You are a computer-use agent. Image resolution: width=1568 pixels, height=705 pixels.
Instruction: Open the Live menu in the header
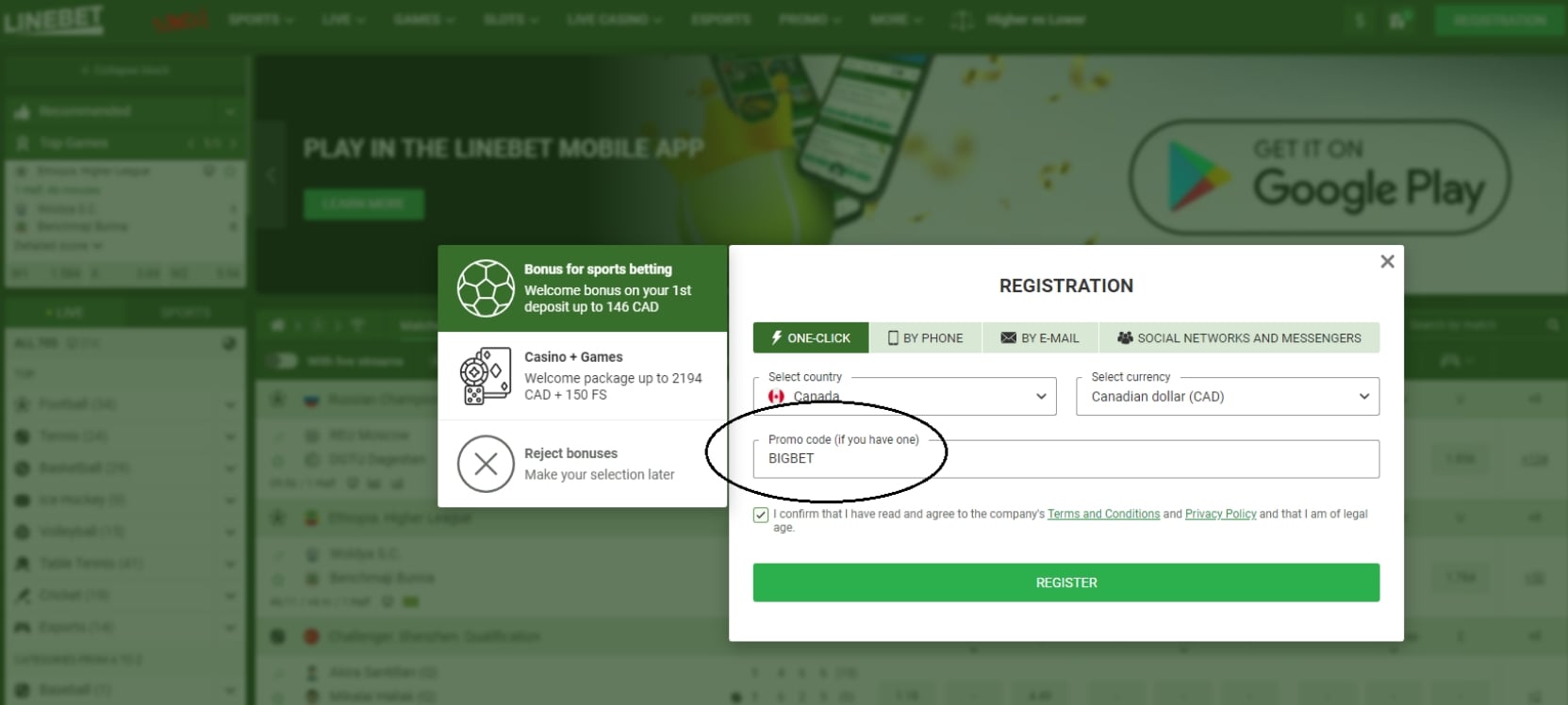click(343, 19)
